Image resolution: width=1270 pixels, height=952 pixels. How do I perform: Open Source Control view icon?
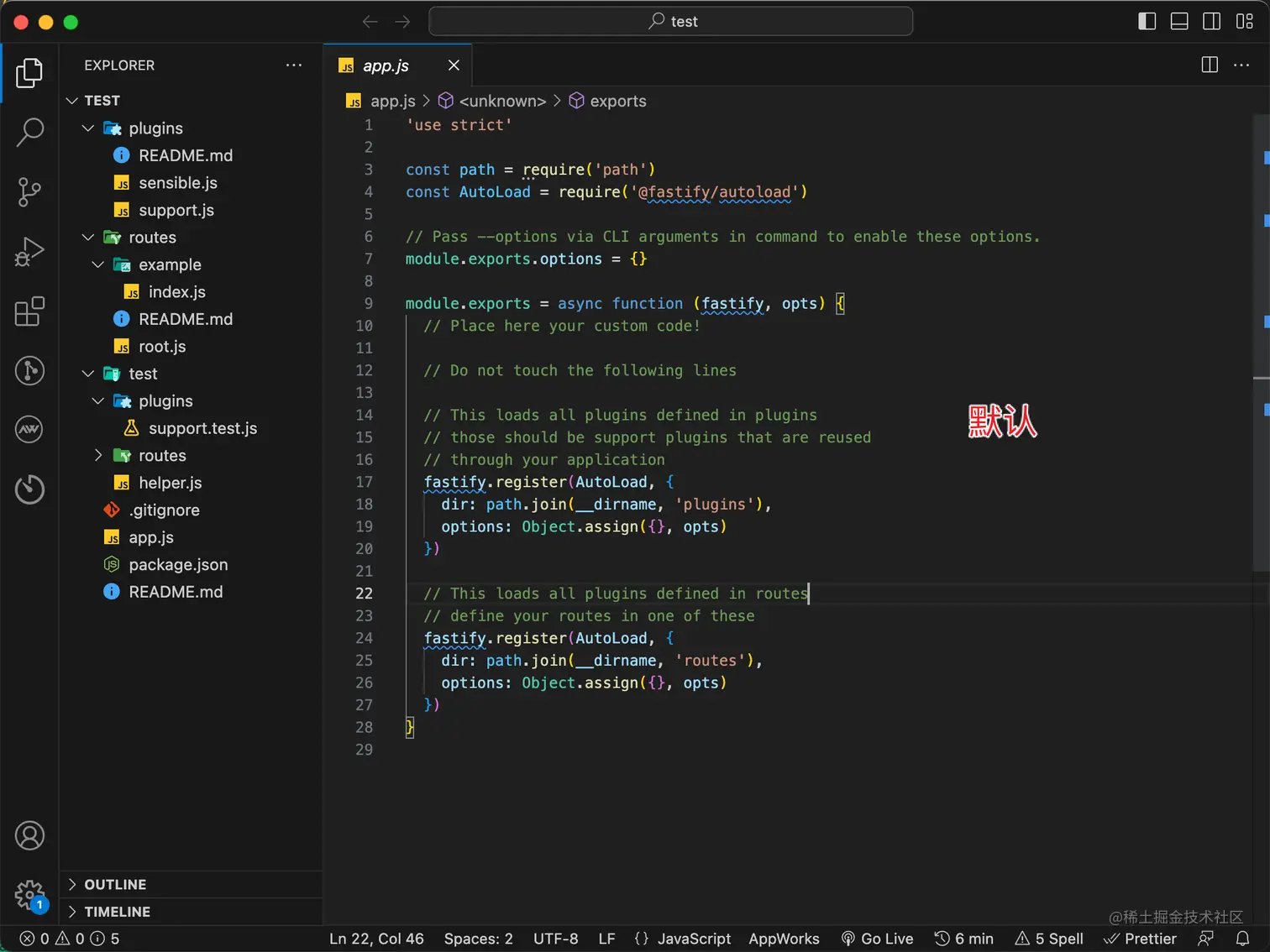tap(29, 192)
